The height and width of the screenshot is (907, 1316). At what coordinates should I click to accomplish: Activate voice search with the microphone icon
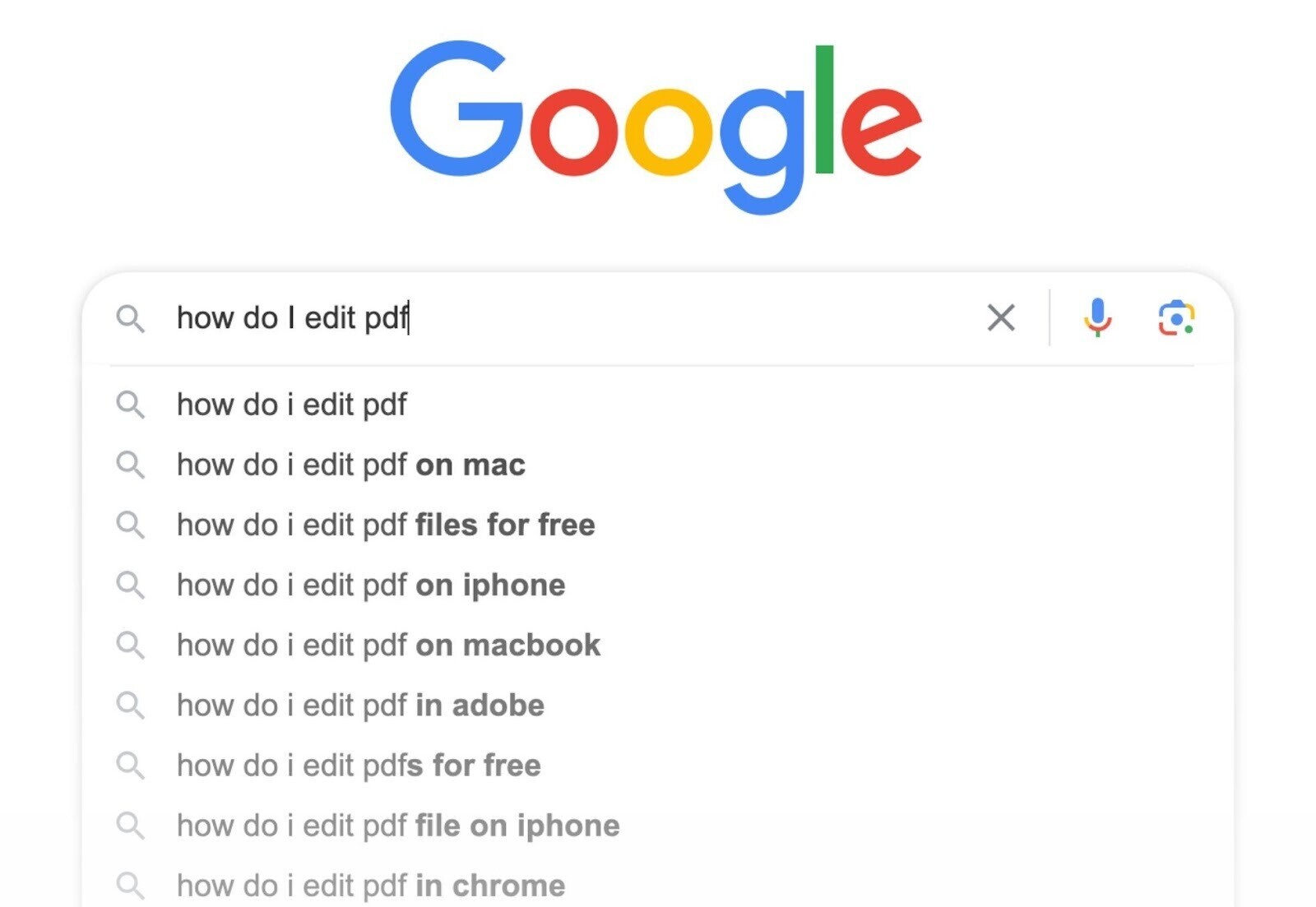pos(1097,318)
